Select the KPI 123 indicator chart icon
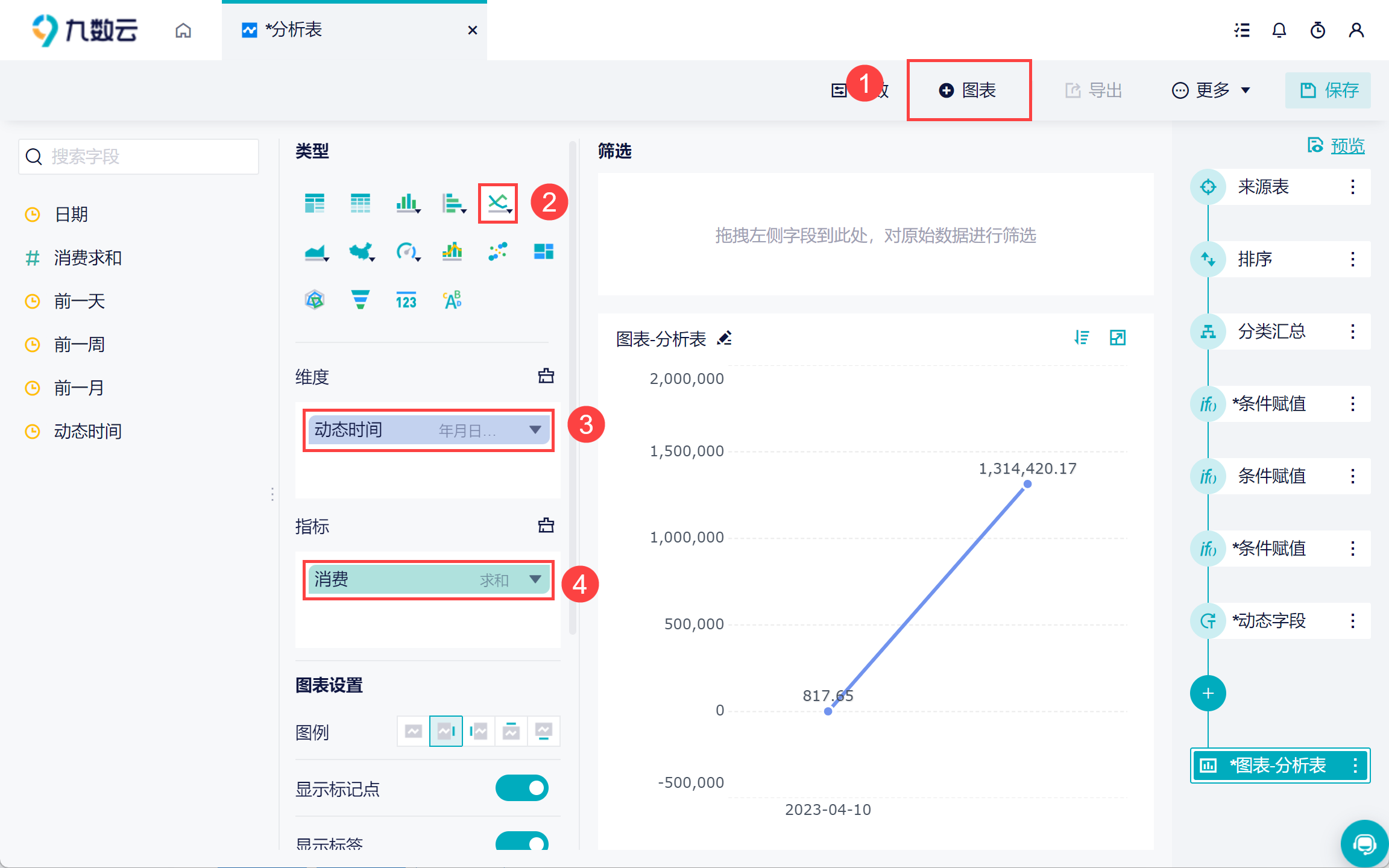This screenshot has width=1389, height=868. click(406, 300)
